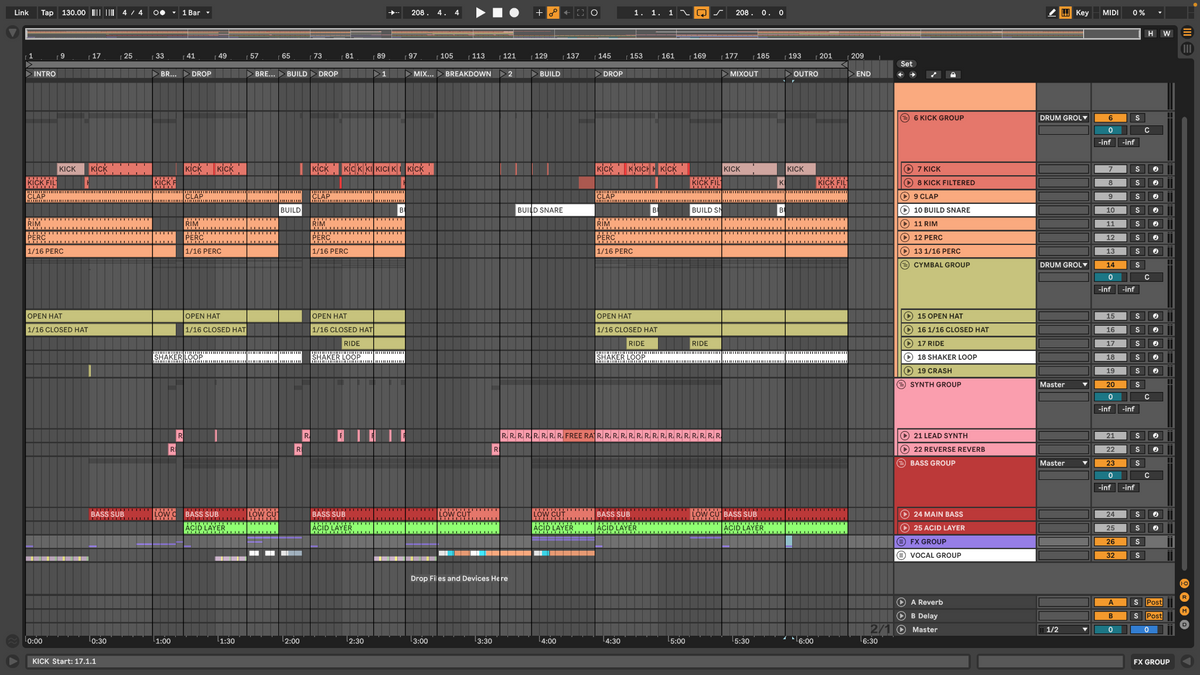Toggle Automation Arm button in transport

pos(552,13)
